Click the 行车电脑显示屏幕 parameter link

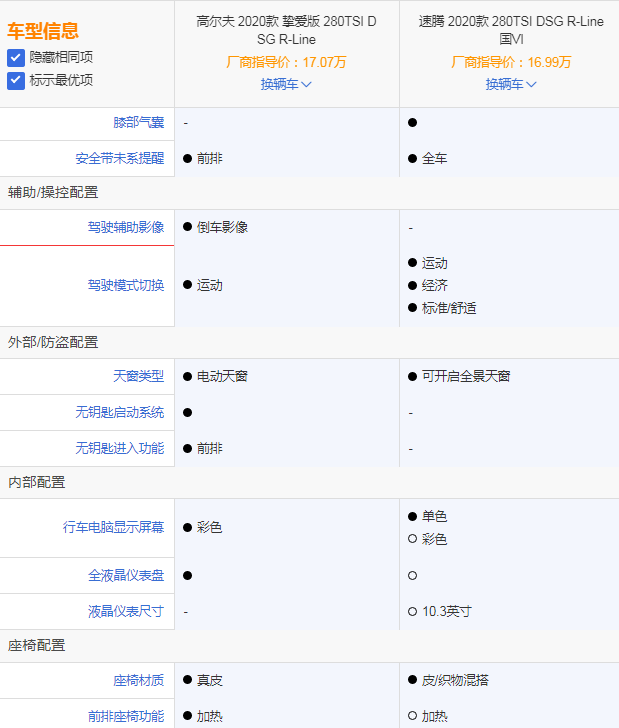[x=113, y=527]
